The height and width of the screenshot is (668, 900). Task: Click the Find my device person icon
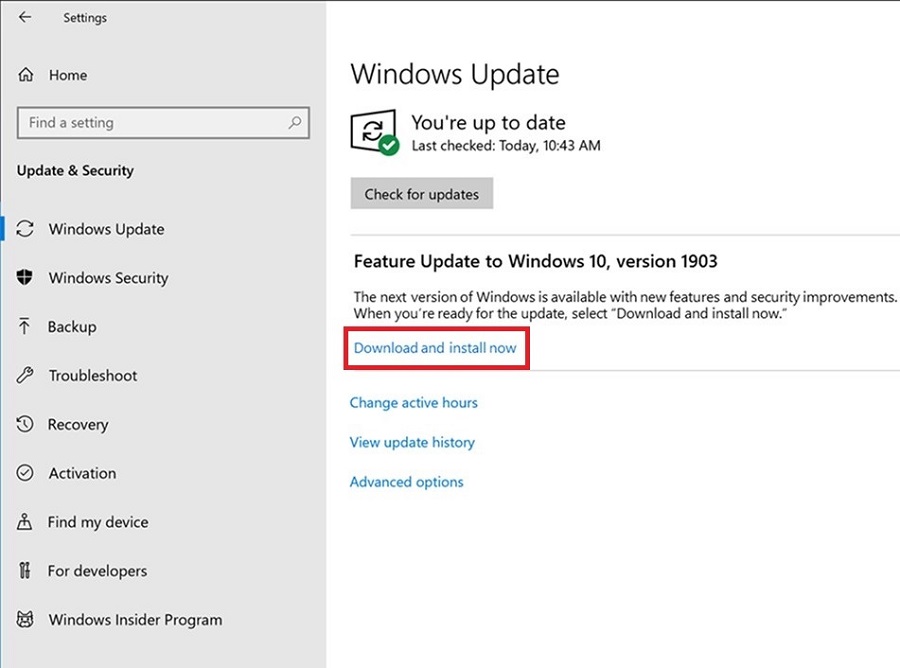[26, 522]
